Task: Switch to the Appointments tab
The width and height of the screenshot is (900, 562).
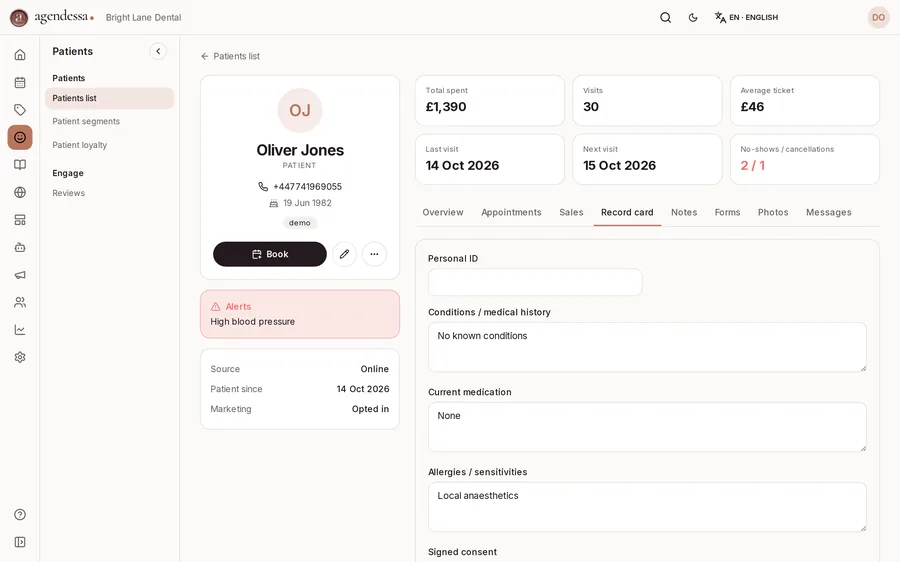Action: coord(511,212)
